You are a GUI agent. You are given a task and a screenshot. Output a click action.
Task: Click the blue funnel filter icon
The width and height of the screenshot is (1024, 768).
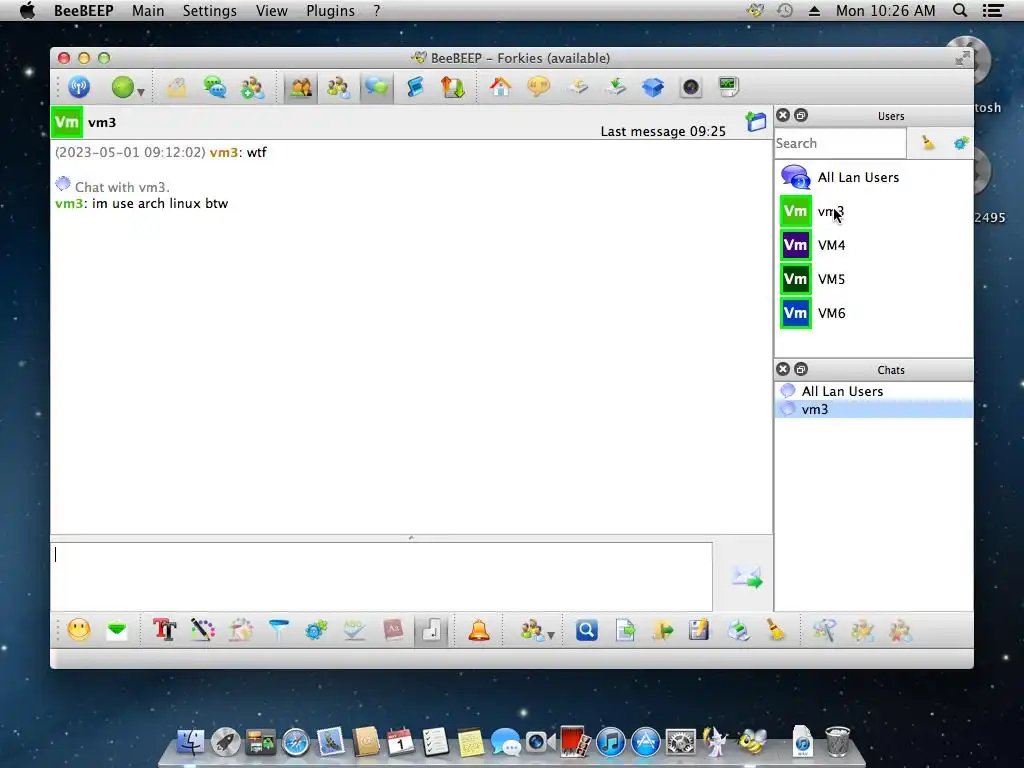[279, 630]
